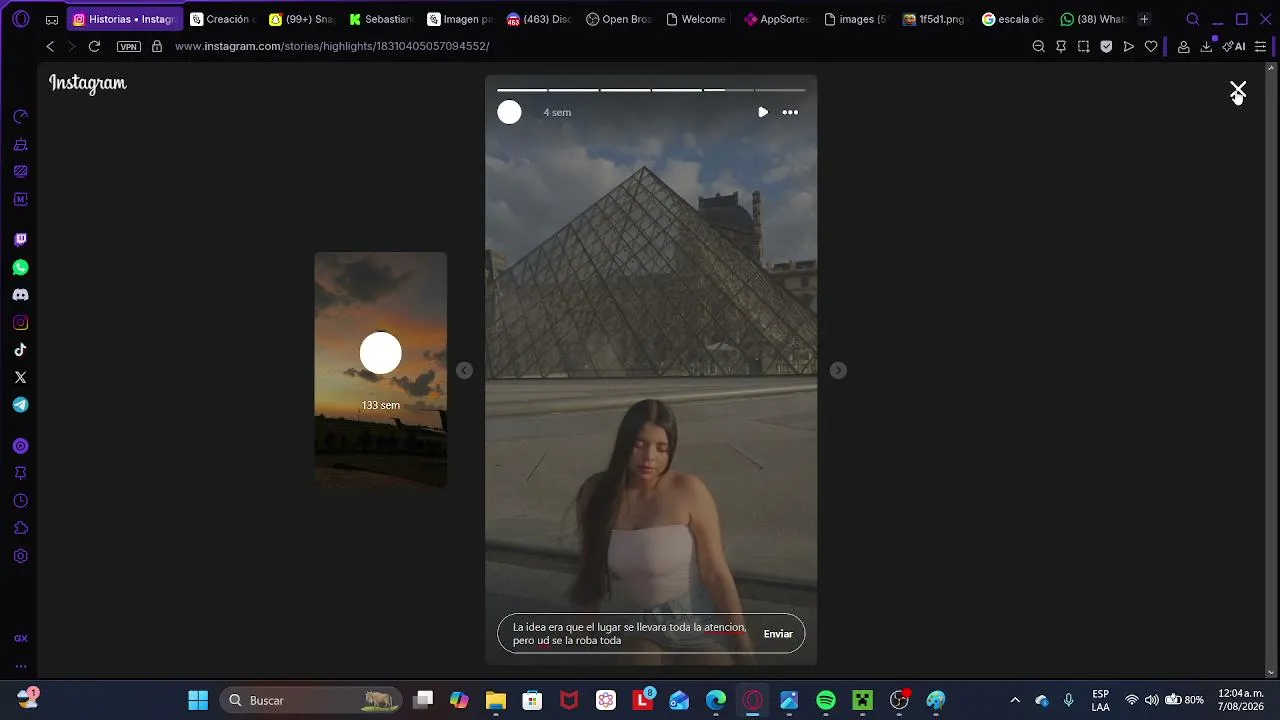Click the story progress bar
Viewport: 1280px width, 720px height.
point(651,90)
